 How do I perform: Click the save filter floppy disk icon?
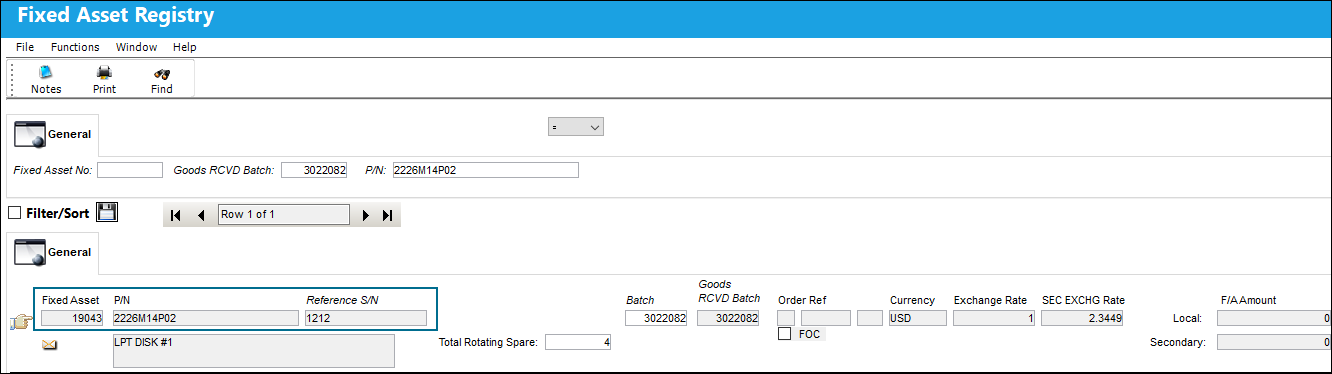pyautogui.click(x=107, y=212)
